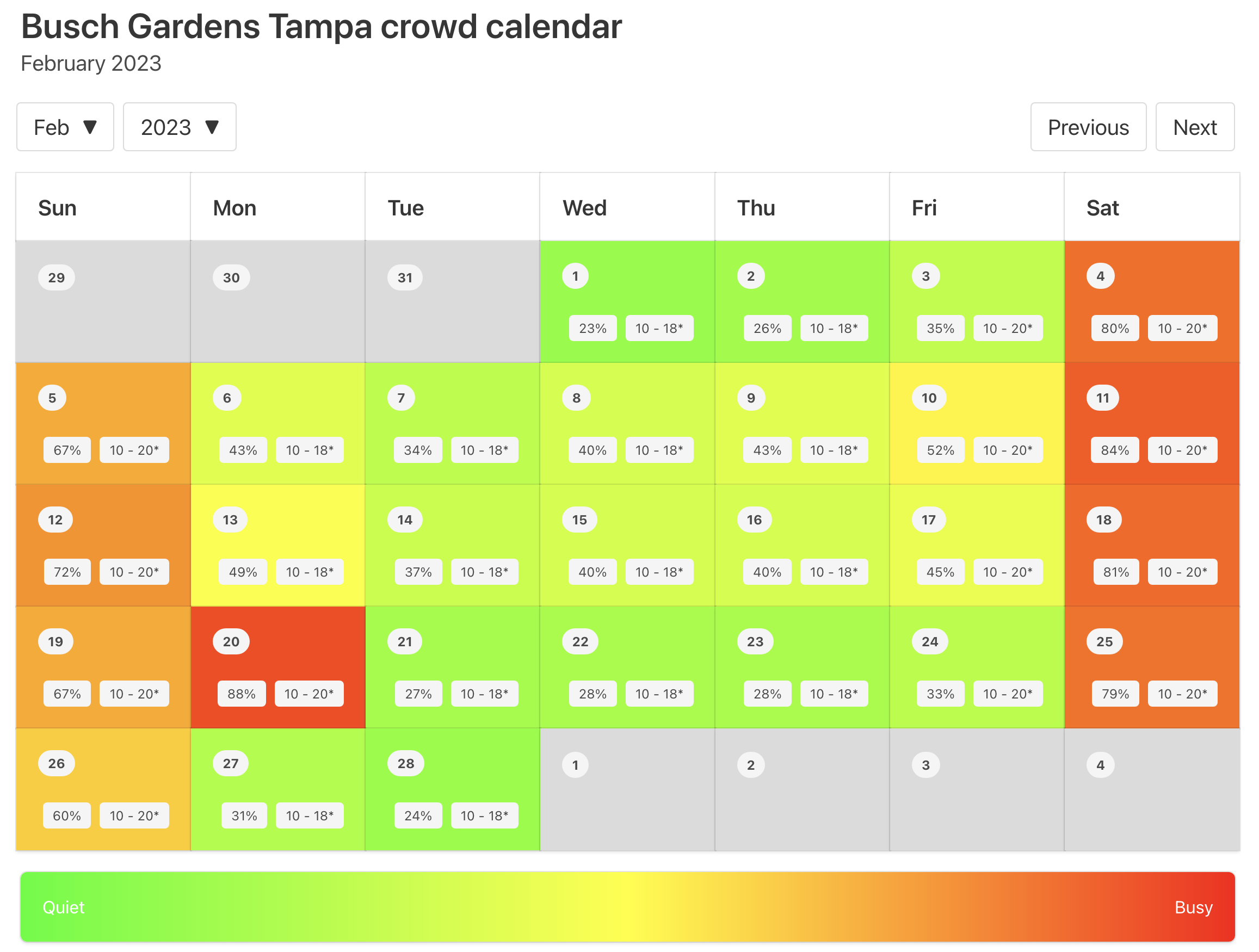Viewport: 1259px width, 952px height.
Task: Select the Feb dropdown menu option
Action: point(64,127)
